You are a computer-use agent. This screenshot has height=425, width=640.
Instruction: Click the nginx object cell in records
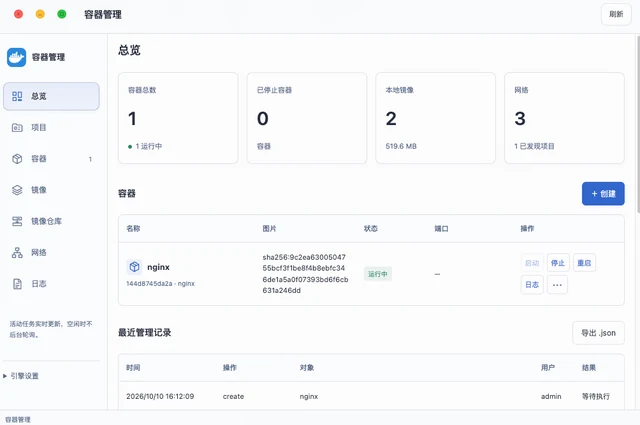pos(309,396)
